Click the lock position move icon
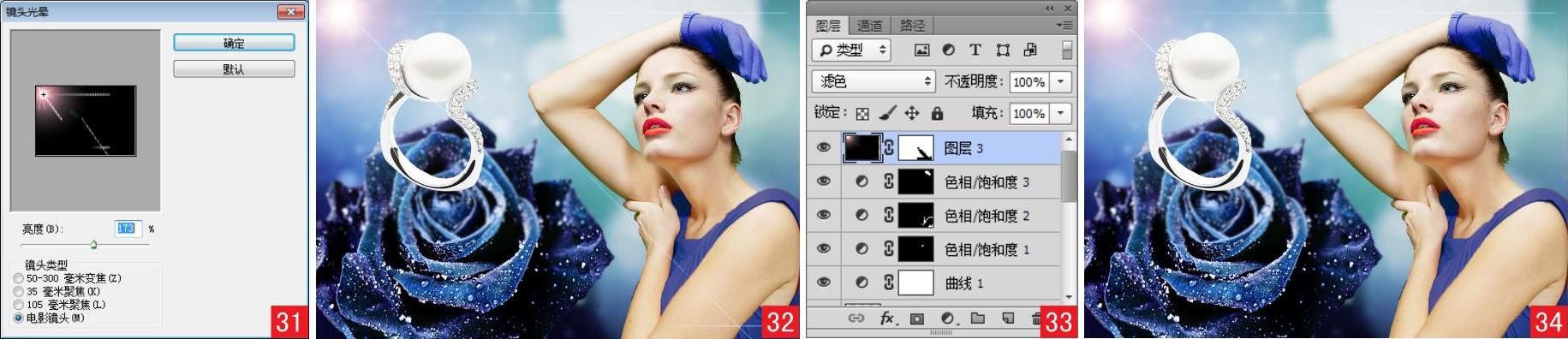This screenshot has width=1568, height=339. point(912,113)
